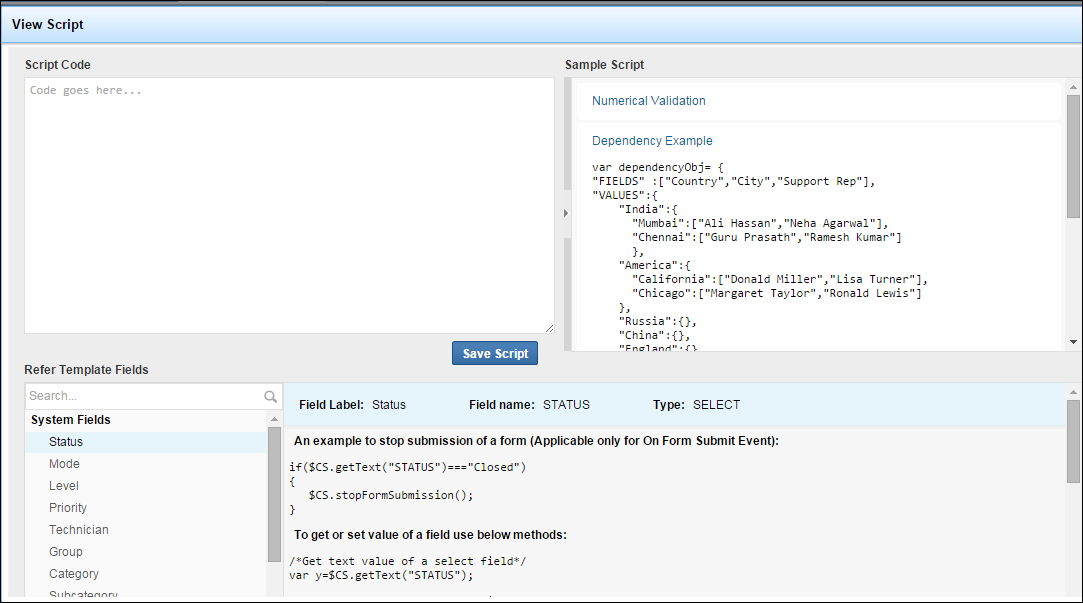Collapse the System Fields group
1083x603 pixels.
(x=71, y=420)
